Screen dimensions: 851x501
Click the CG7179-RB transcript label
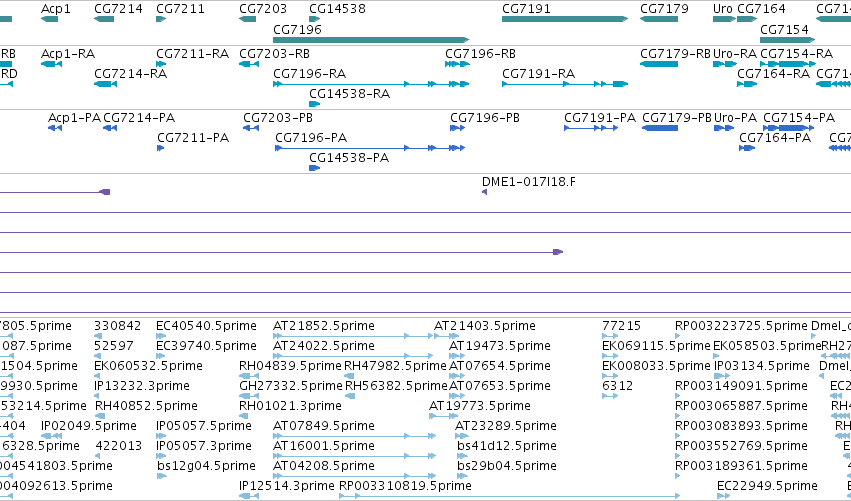coord(675,54)
